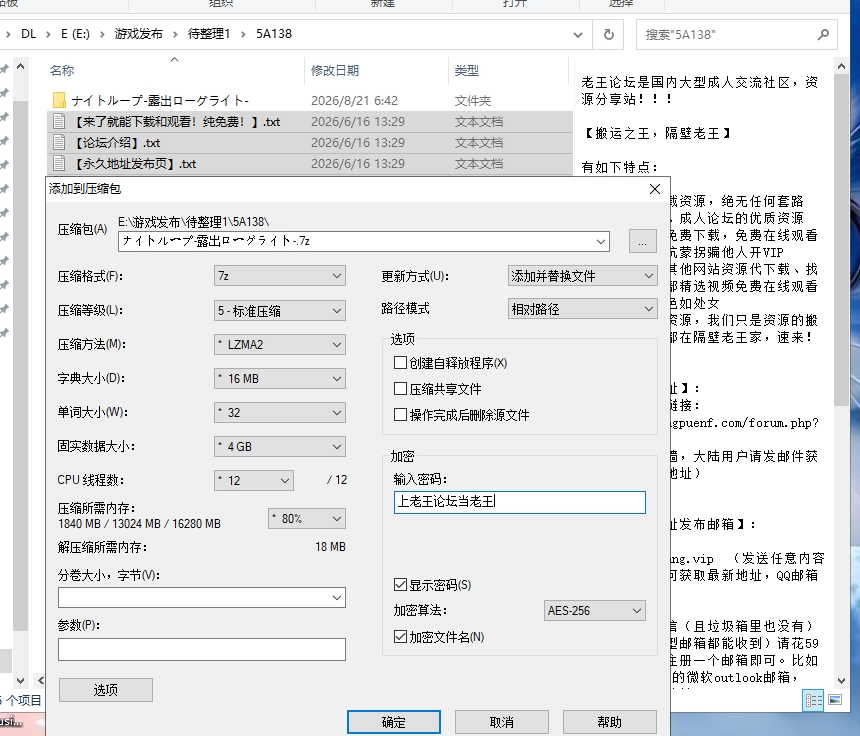Open archive name history dropdown
This screenshot has width=860, height=736.
[601, 241]
